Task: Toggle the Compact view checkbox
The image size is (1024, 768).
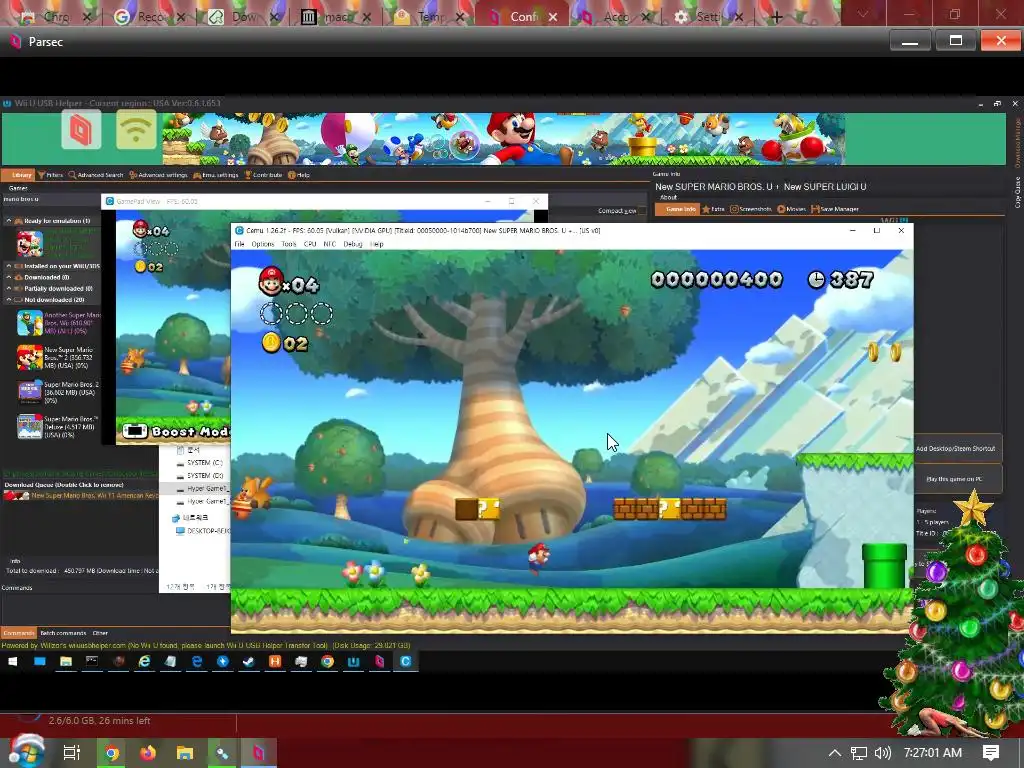Action: coord(643,210)
